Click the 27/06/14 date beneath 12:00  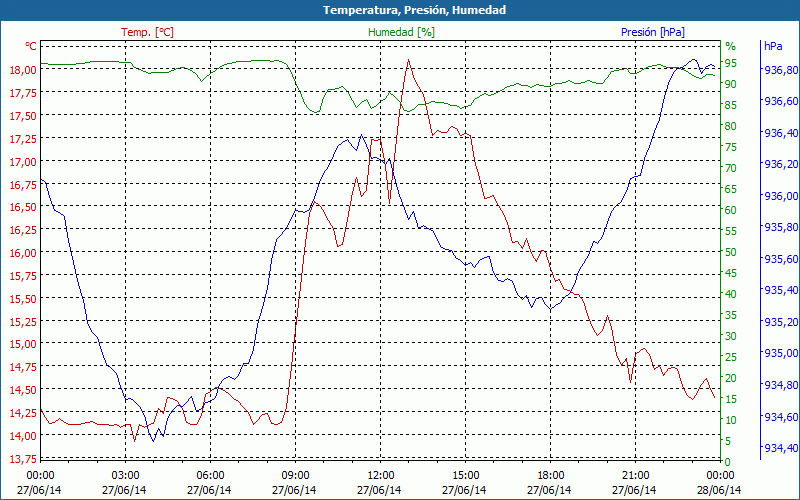[x=379, y=490]
